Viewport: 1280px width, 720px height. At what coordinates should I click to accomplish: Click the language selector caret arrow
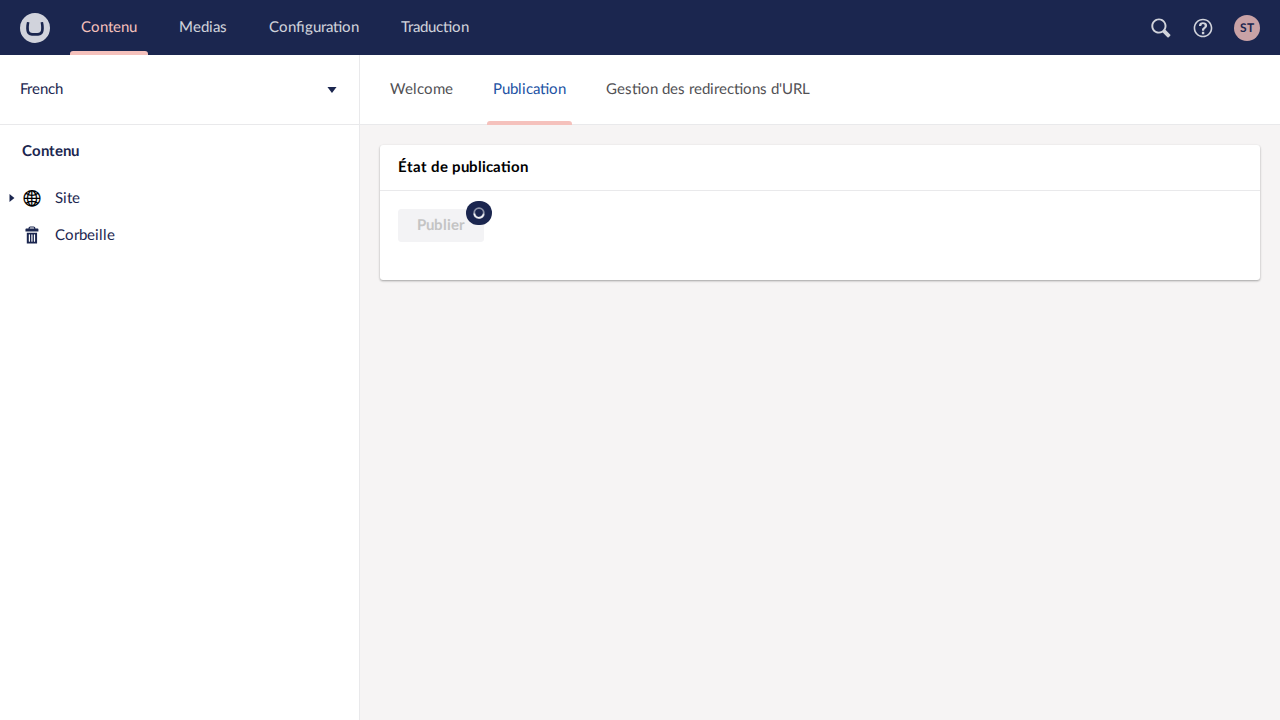332,90
